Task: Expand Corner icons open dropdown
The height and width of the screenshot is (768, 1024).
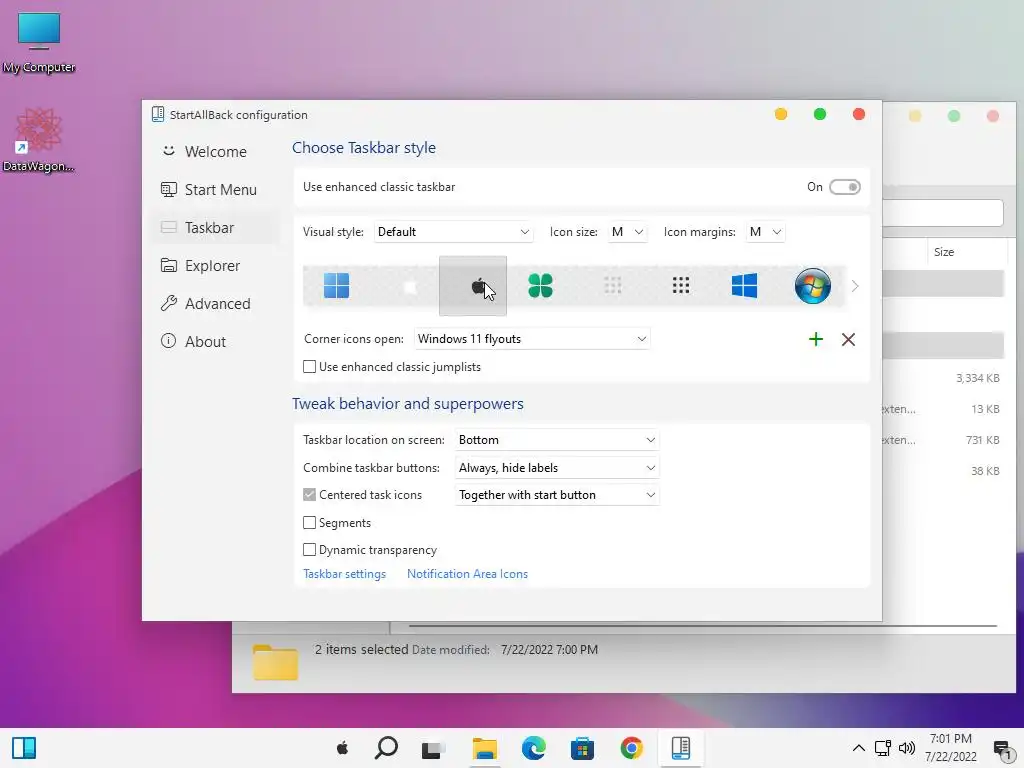Action: (532, 339)
